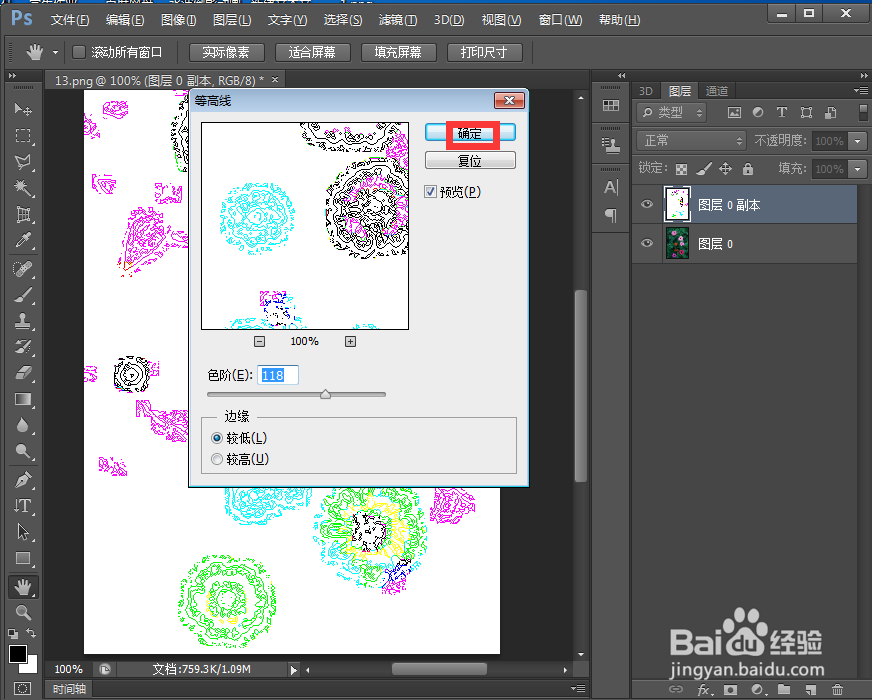Click the 复位 button in the dialog
872x700 pixels.
470,160
